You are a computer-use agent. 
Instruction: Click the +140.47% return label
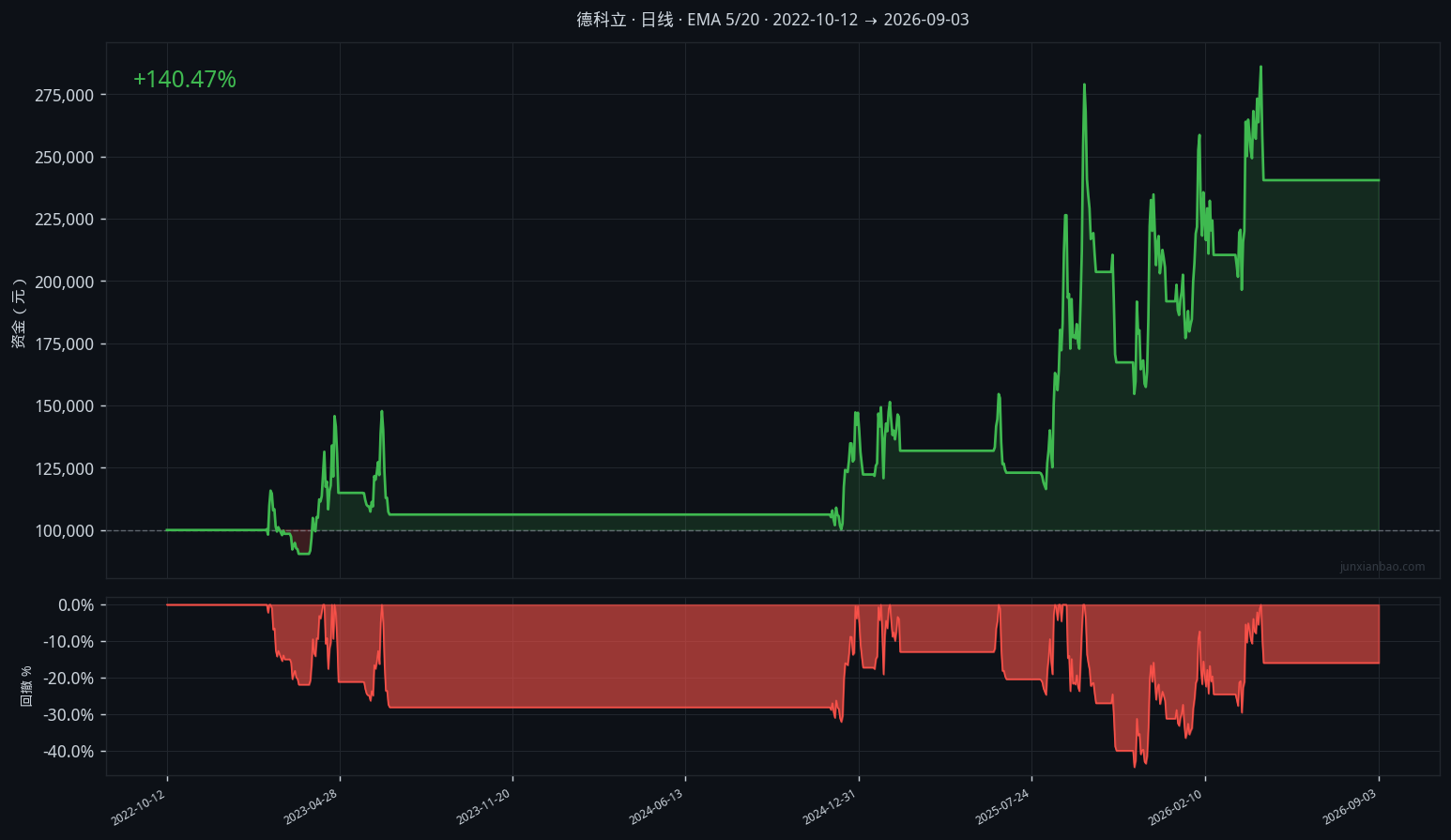[x=185, y=80]
